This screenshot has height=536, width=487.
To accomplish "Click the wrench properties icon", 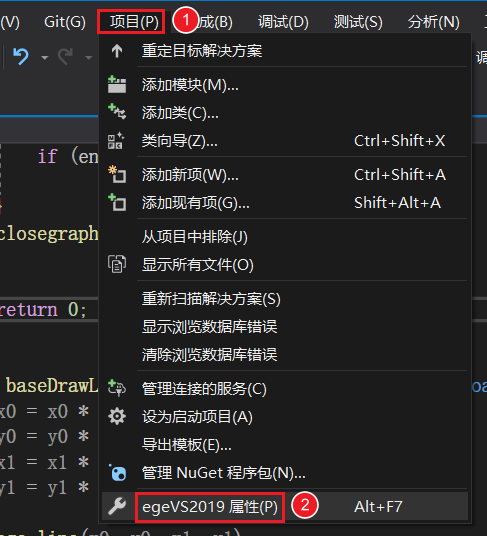I will [117, 506].
